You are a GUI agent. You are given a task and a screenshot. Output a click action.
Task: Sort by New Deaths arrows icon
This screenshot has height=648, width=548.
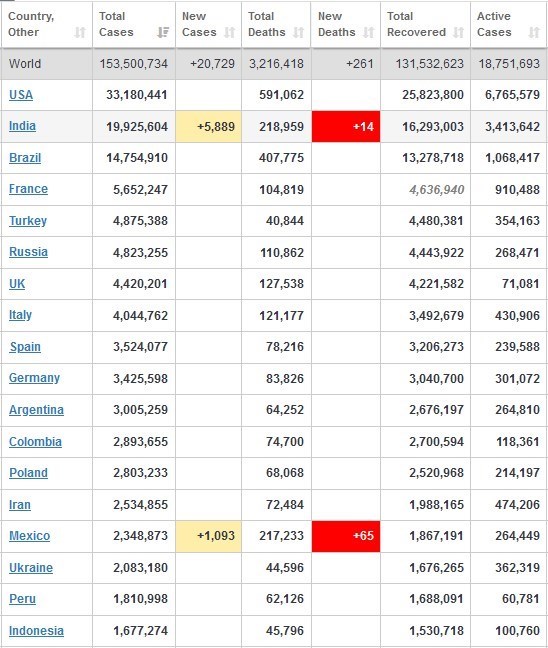tap(368, 32)
